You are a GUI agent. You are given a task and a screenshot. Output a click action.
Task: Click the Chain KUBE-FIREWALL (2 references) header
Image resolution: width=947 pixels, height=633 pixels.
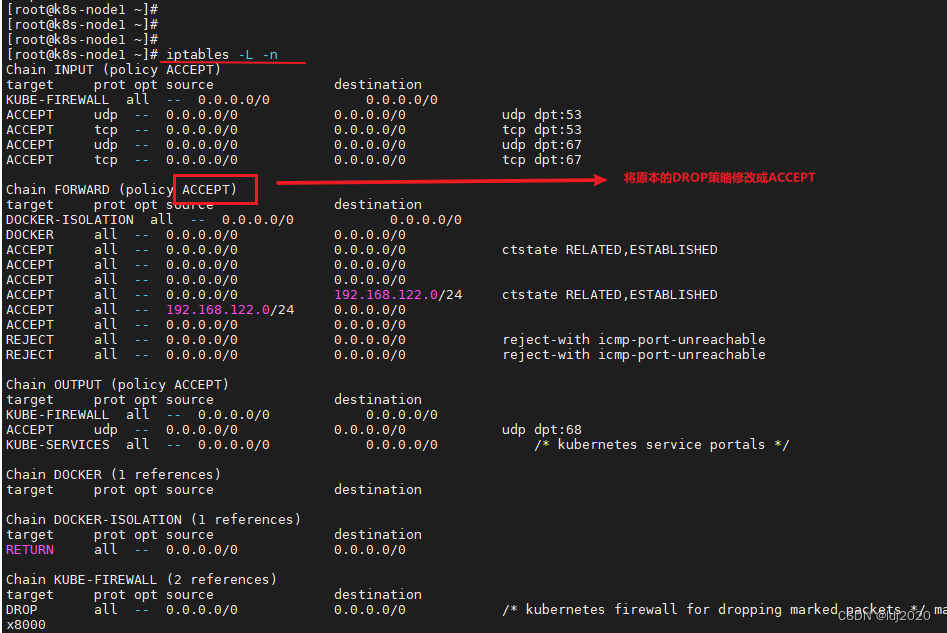pyautogui.click(x=141, y=579)
